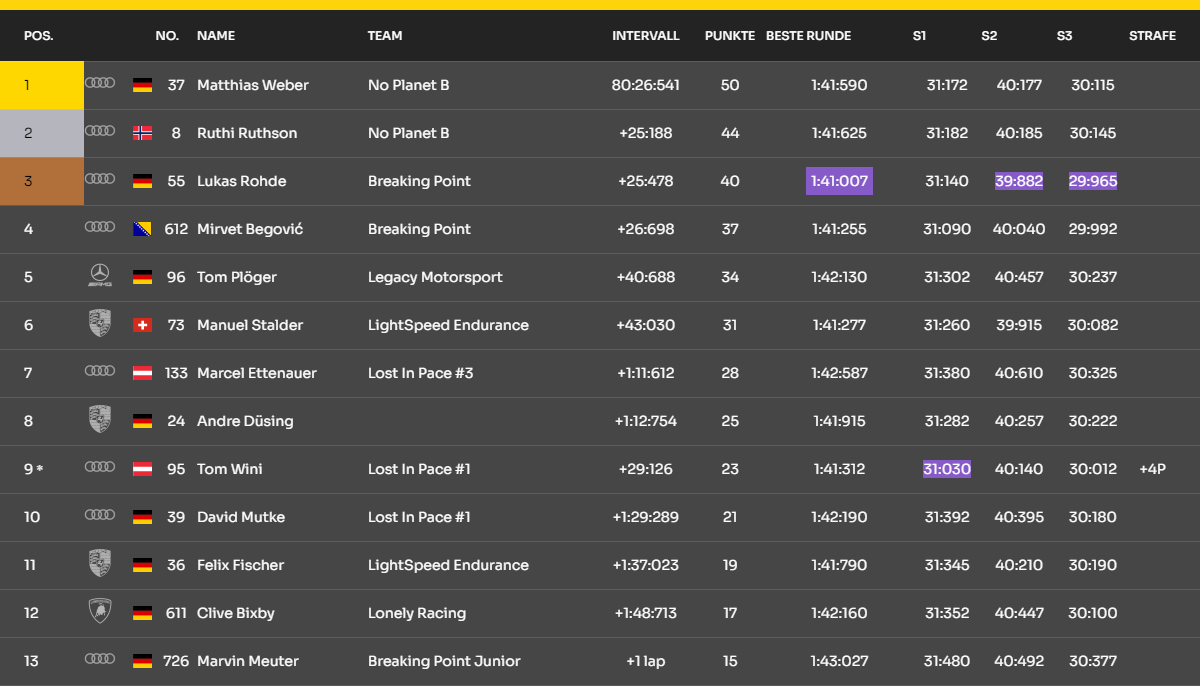Click the INTERVALL column header
1200x686 pixels.
pos(646,35)
